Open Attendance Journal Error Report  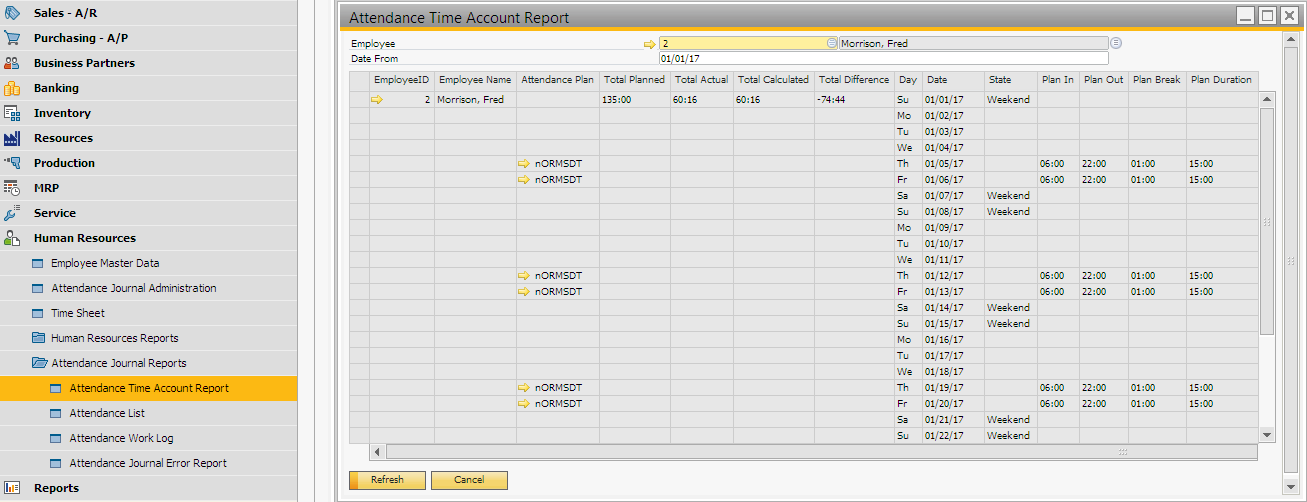pyautogui.click(x=148, y=463)
